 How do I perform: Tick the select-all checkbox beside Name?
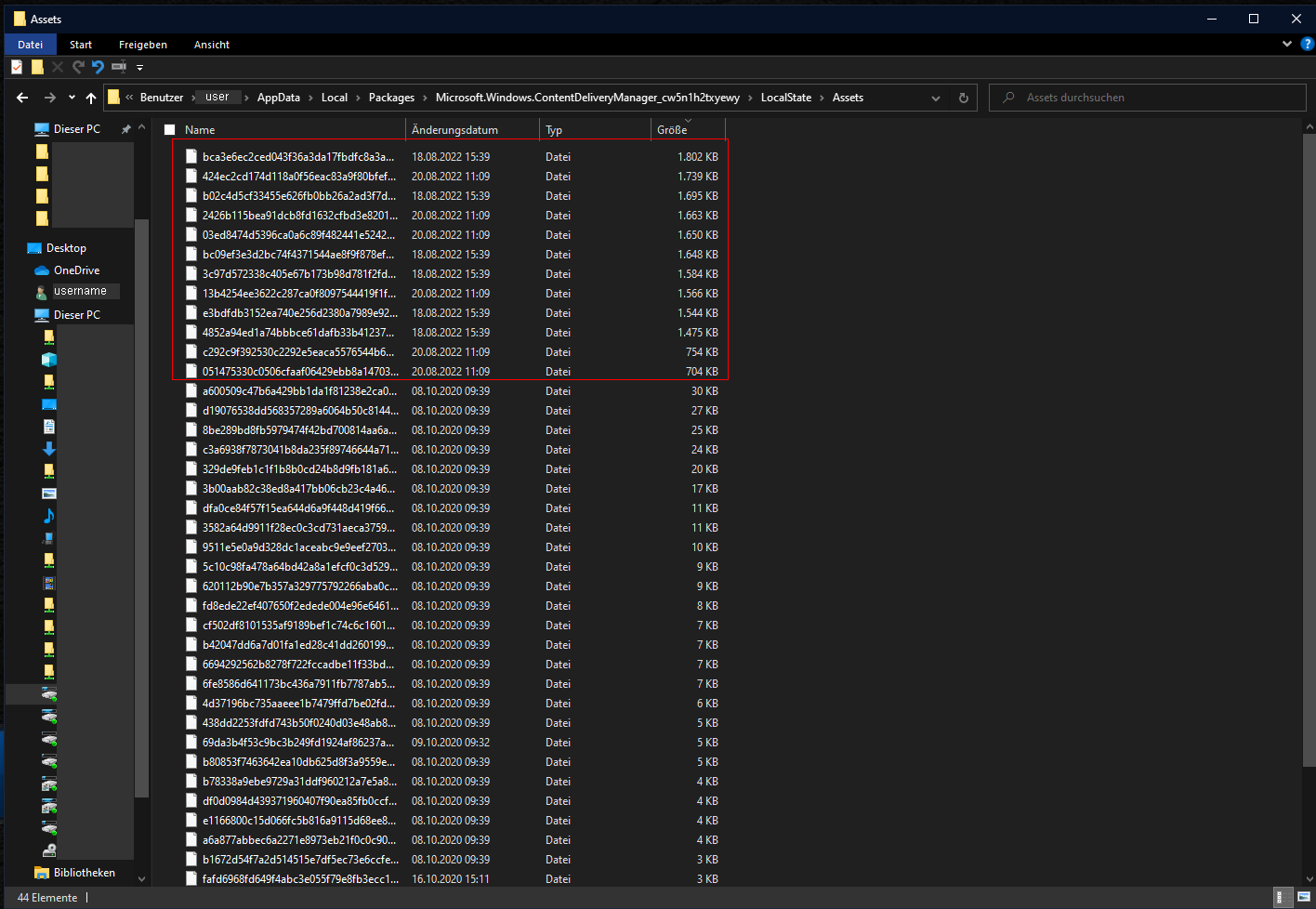point(170,130)
